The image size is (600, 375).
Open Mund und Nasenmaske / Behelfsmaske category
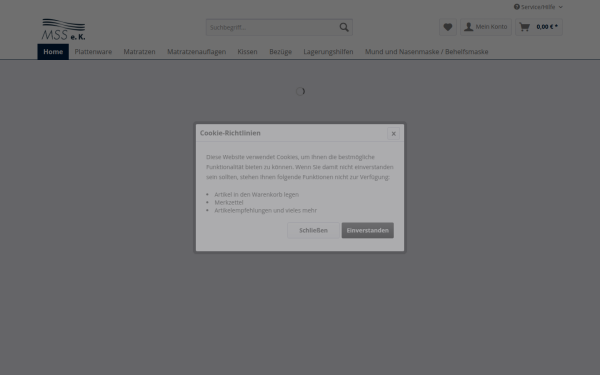click(426, 52)
